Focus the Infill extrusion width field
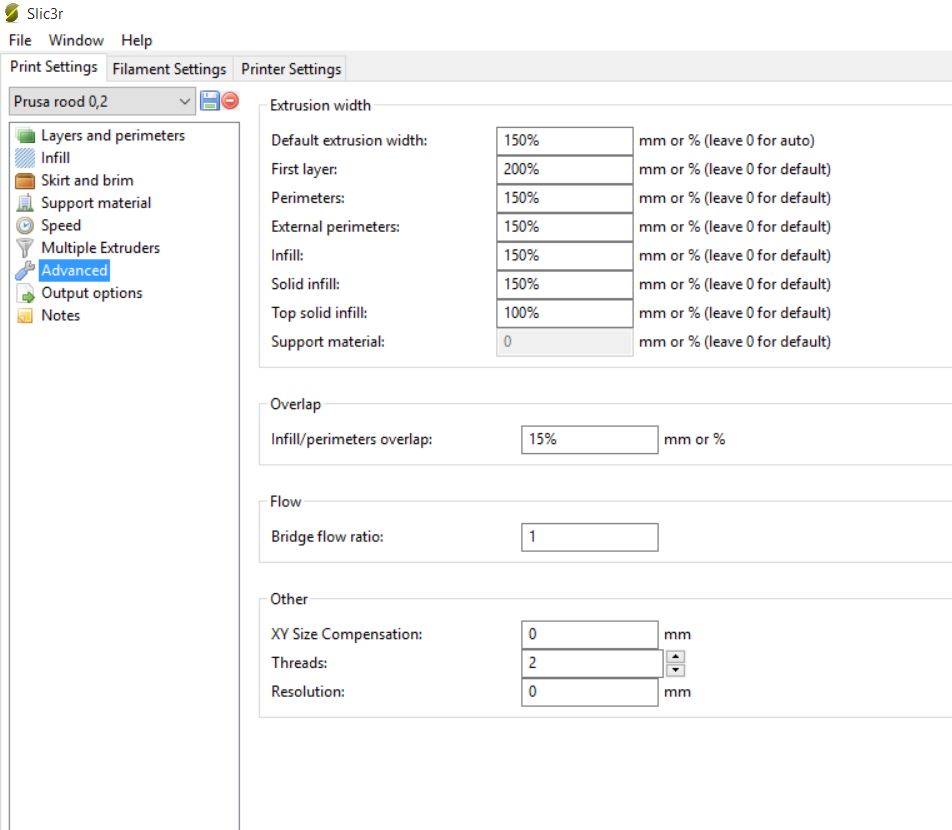952x830 pixels. (x=565, y=256)
